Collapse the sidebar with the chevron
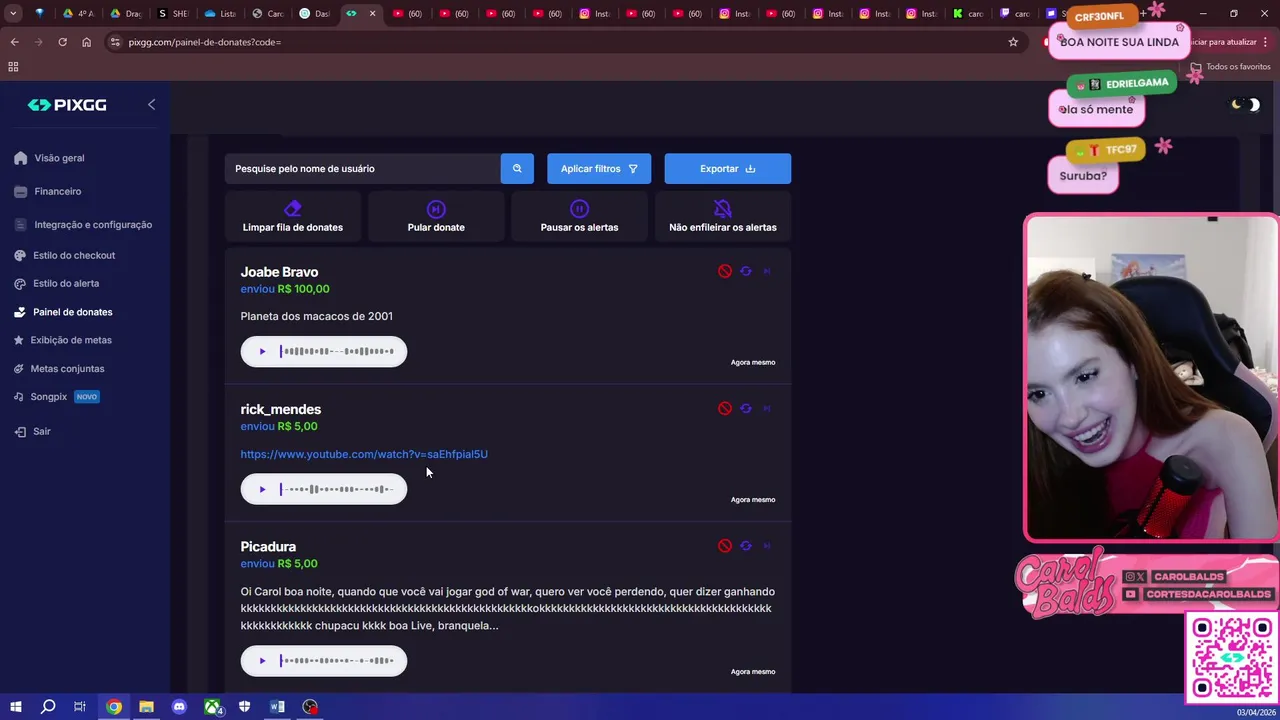1280x720 pixels. 151,104
